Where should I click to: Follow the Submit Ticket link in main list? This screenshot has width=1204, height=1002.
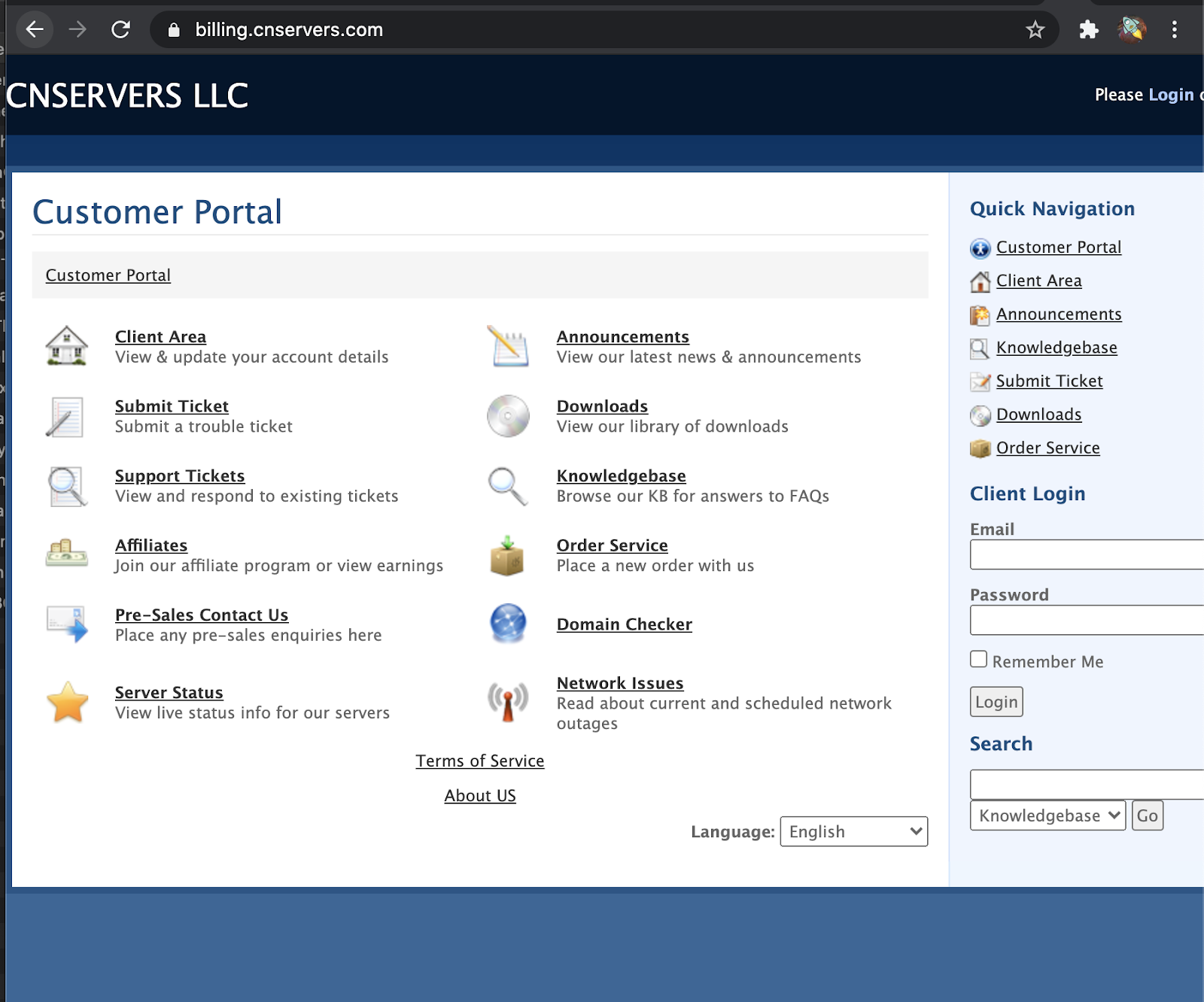click(x=172, y=406)
